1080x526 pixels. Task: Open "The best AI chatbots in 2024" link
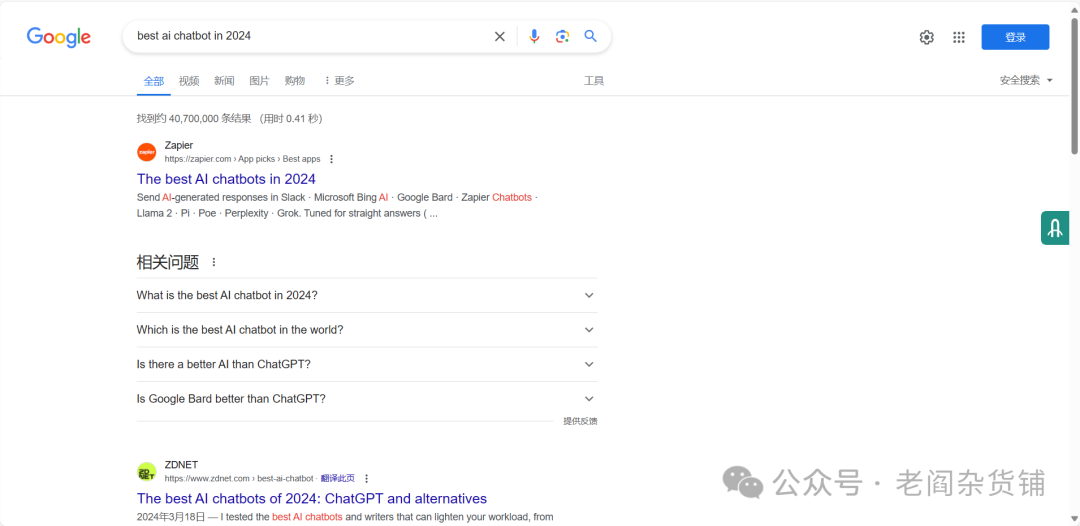226,179
